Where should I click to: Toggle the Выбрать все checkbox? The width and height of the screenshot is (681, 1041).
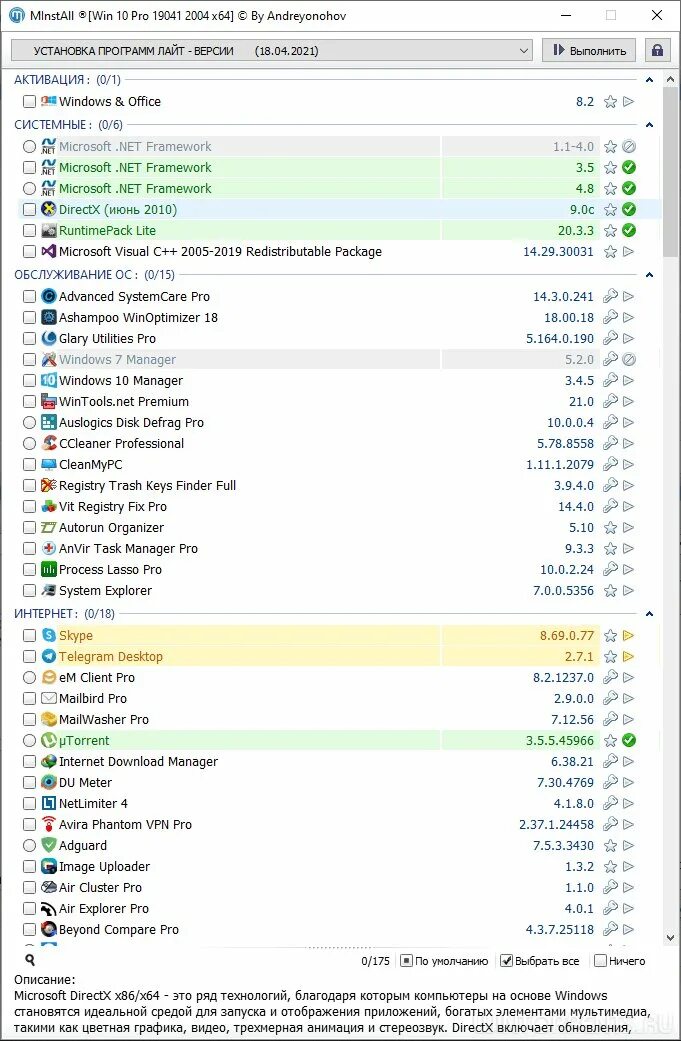click(x=506, y=961)
